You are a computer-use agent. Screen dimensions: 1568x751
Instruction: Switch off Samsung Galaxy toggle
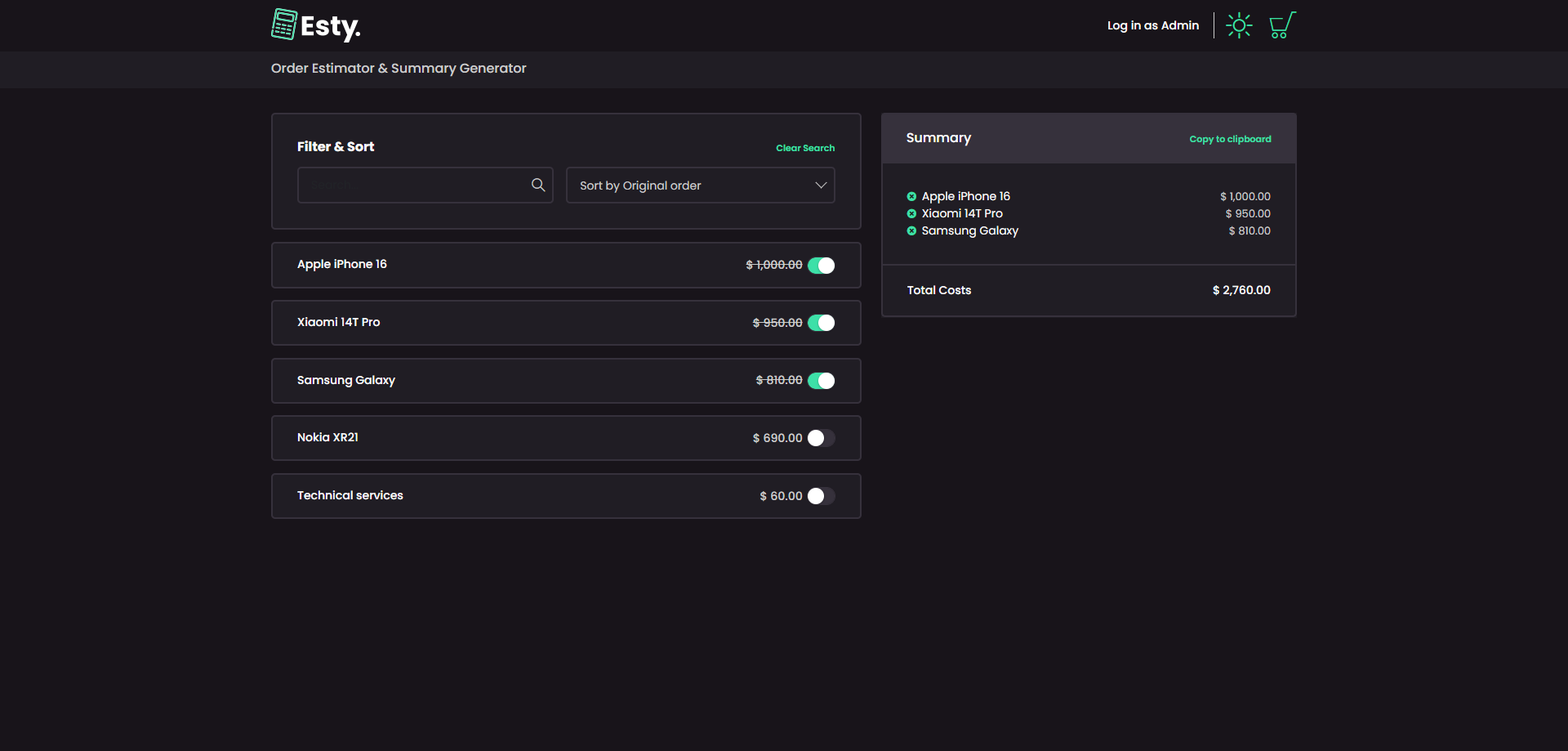tap(821, 381)
